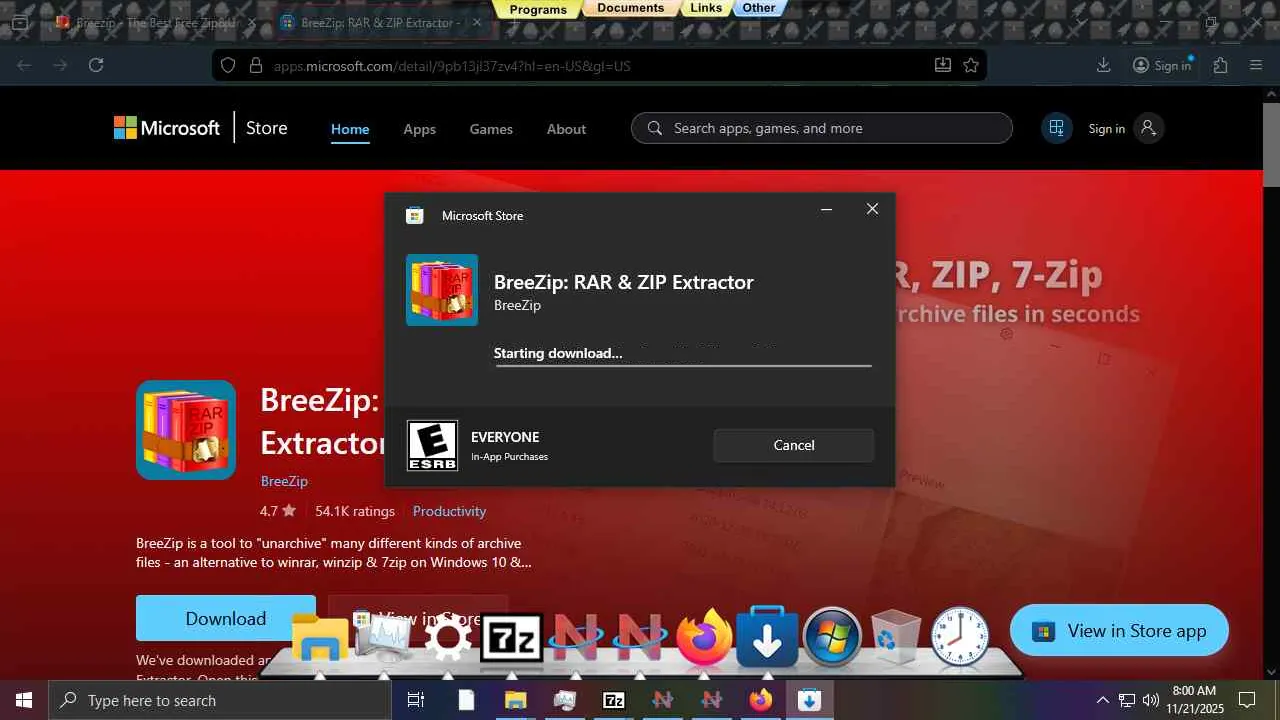Bookmark this page with the star icon
Viewport: 1280px width, 720px height.
[x=970, y=65]
